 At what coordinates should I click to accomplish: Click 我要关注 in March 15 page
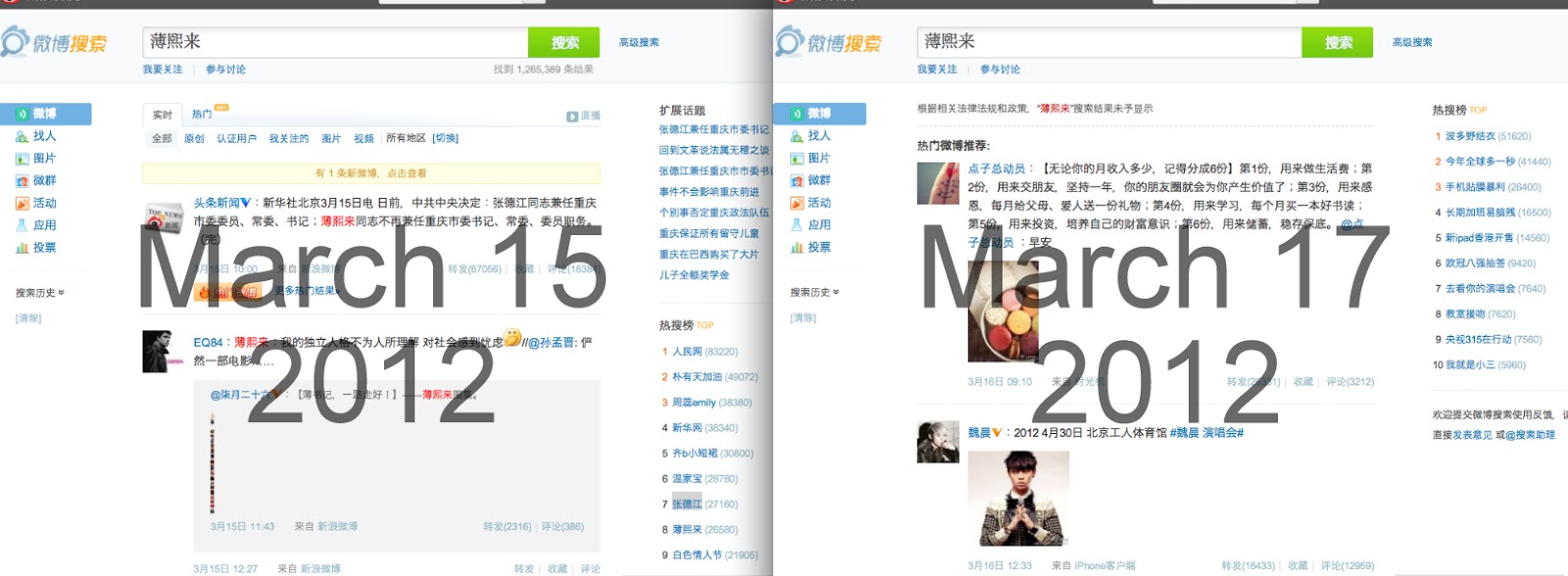(163, 70)
